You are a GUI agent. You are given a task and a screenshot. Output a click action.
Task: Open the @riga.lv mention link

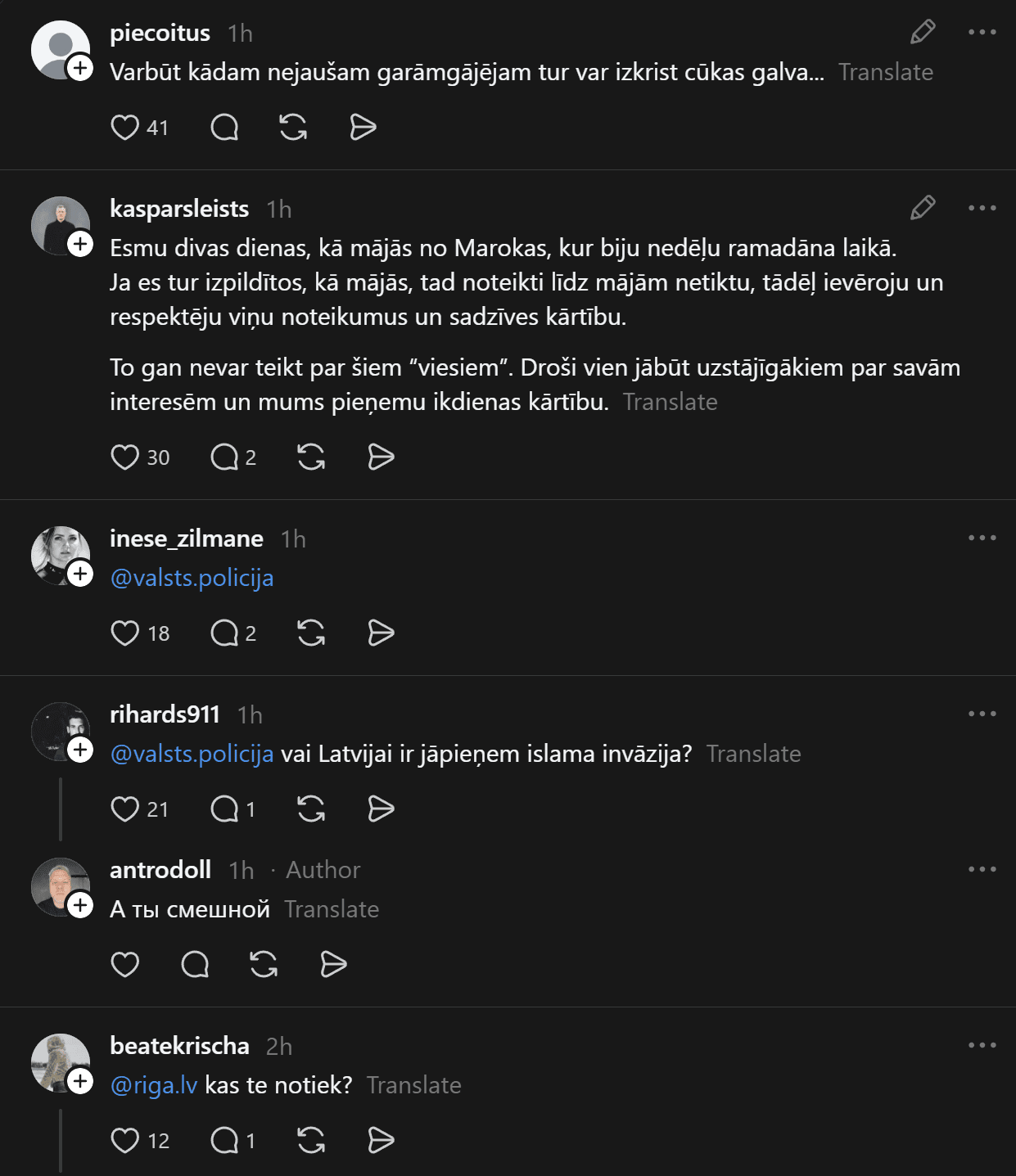click(x=154, y=1085)
